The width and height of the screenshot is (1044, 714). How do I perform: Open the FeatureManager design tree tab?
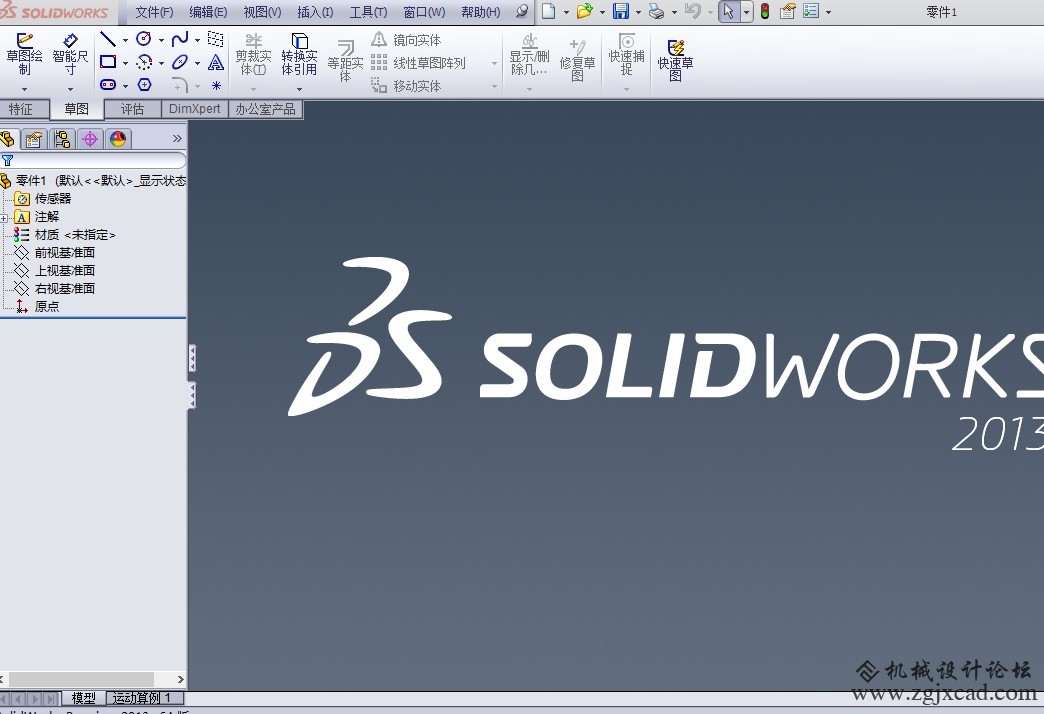7,139
